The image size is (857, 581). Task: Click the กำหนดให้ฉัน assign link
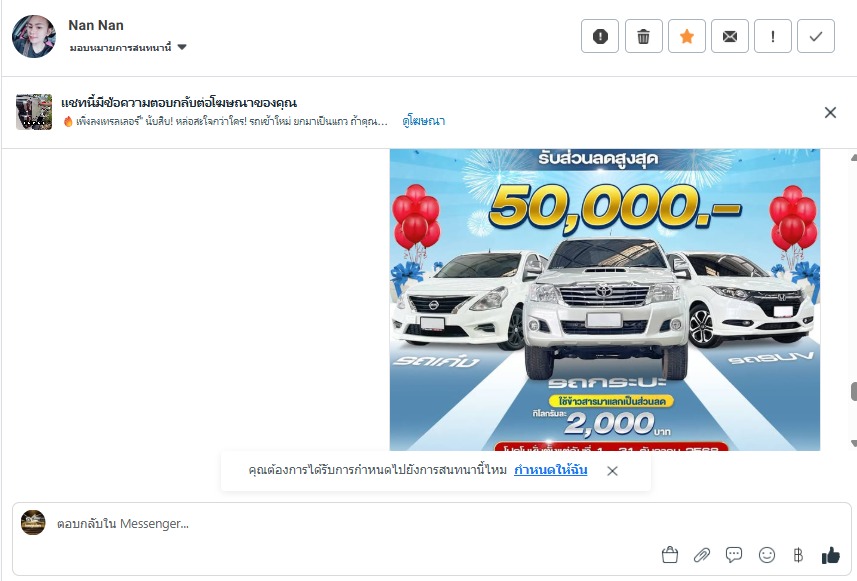(550, 470)
